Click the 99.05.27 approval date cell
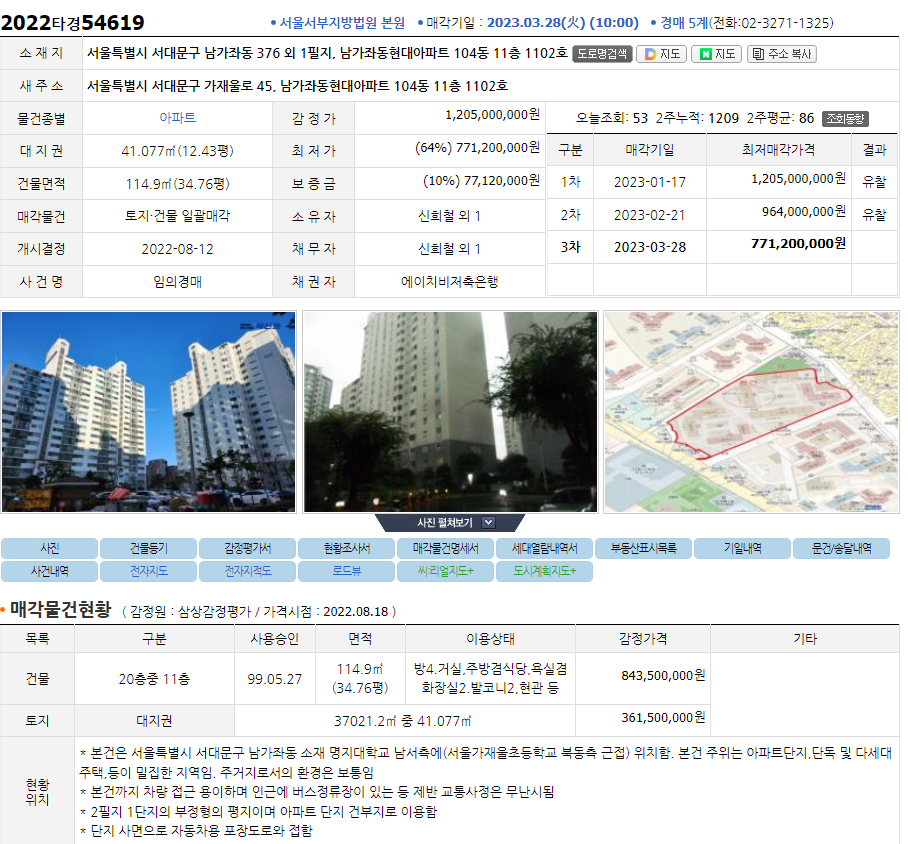 coord(274,679)
